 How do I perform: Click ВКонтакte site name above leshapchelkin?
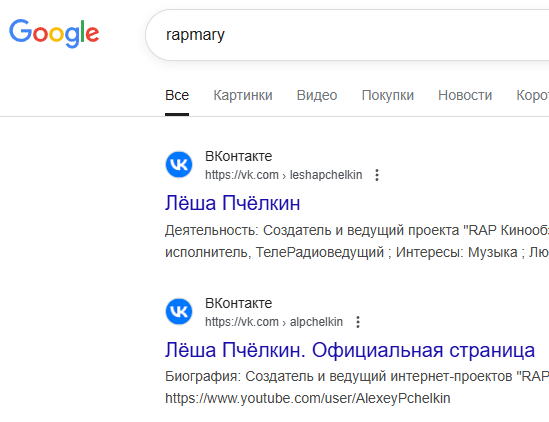(238, 156)
